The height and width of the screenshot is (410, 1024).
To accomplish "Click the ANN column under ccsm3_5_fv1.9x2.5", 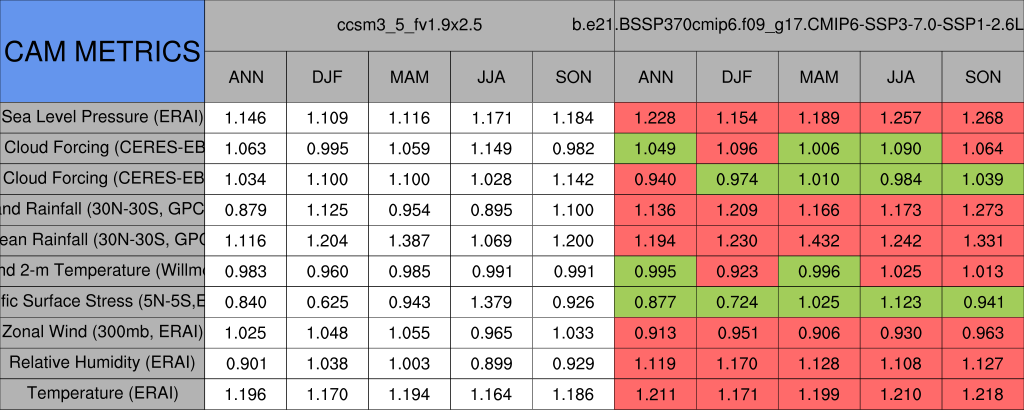I will (x=245, y=77).
